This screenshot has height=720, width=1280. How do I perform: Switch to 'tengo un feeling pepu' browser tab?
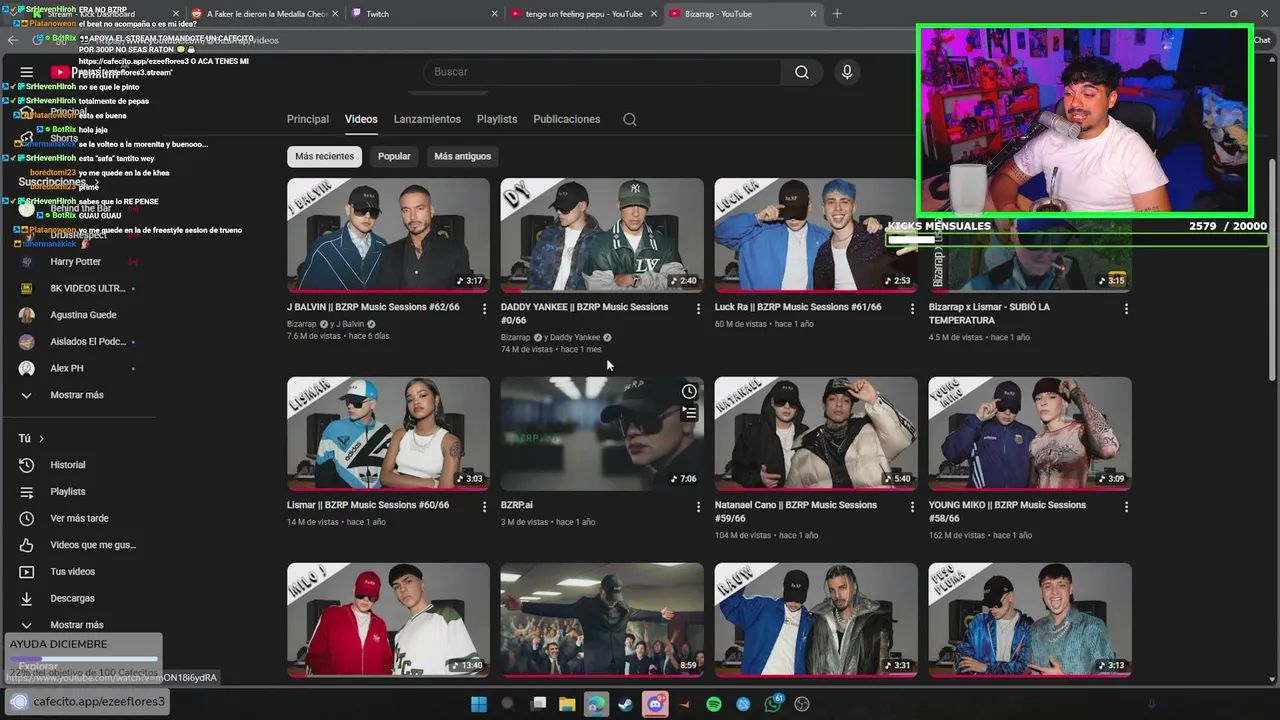coord(583,14)
